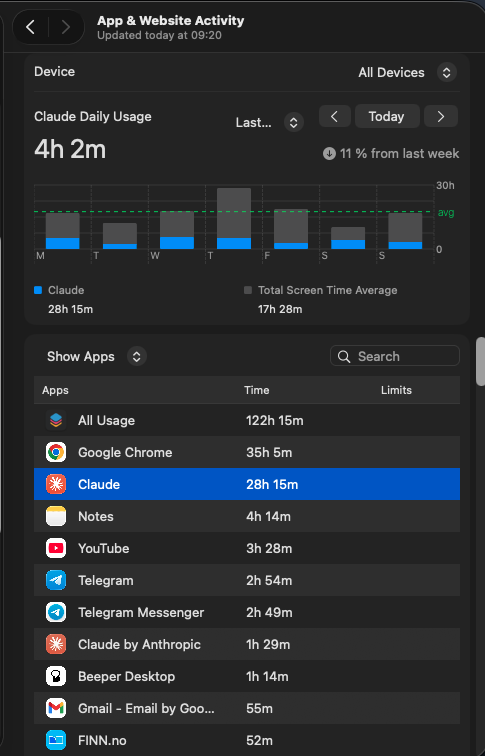
Task: Go back with the left chevron button
Action: pos(30,27)
